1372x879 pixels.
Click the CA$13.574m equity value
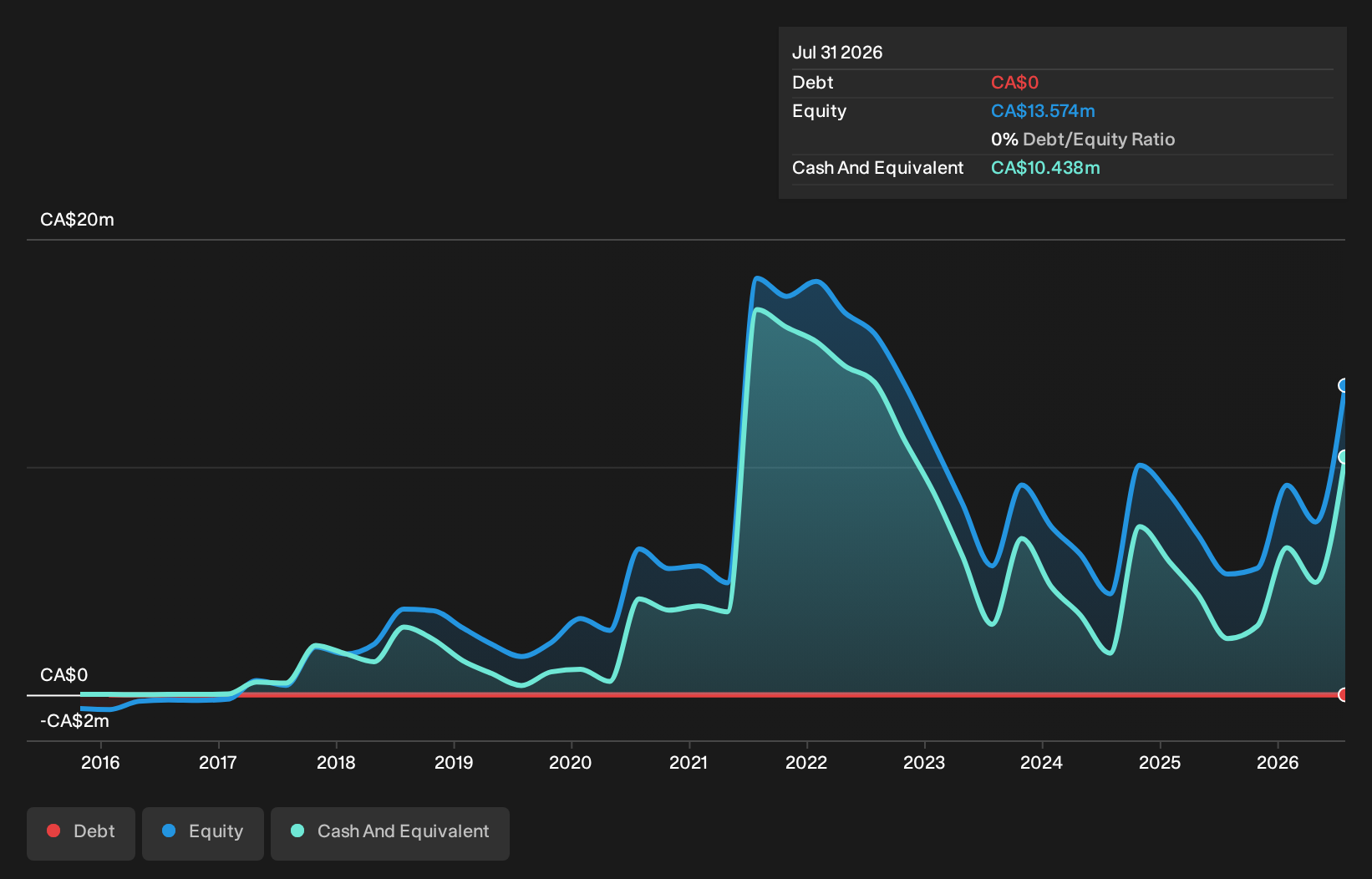(1043, 111)
